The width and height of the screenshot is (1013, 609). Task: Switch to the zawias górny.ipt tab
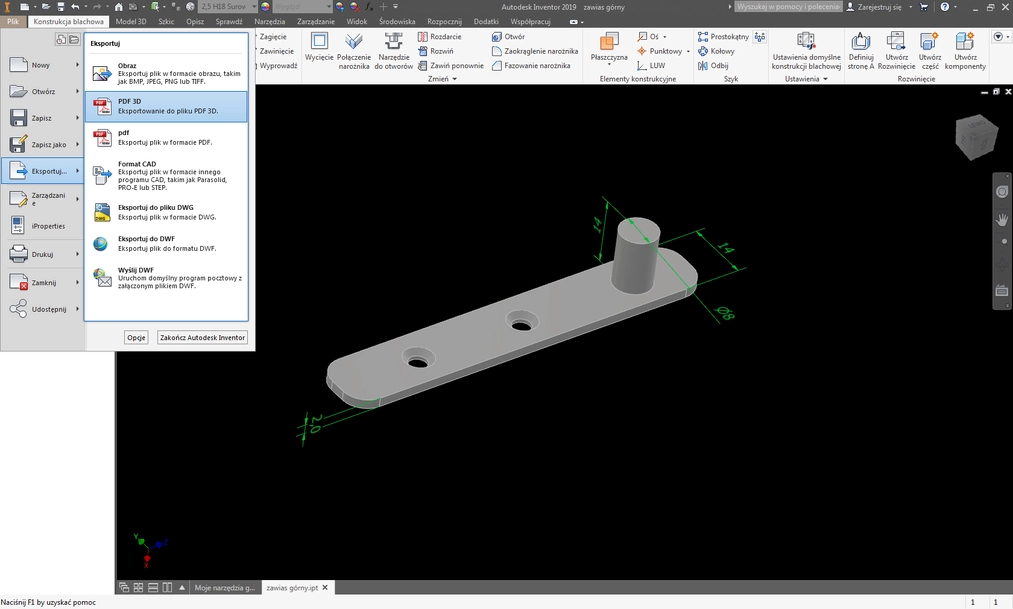tap(293, 588)
